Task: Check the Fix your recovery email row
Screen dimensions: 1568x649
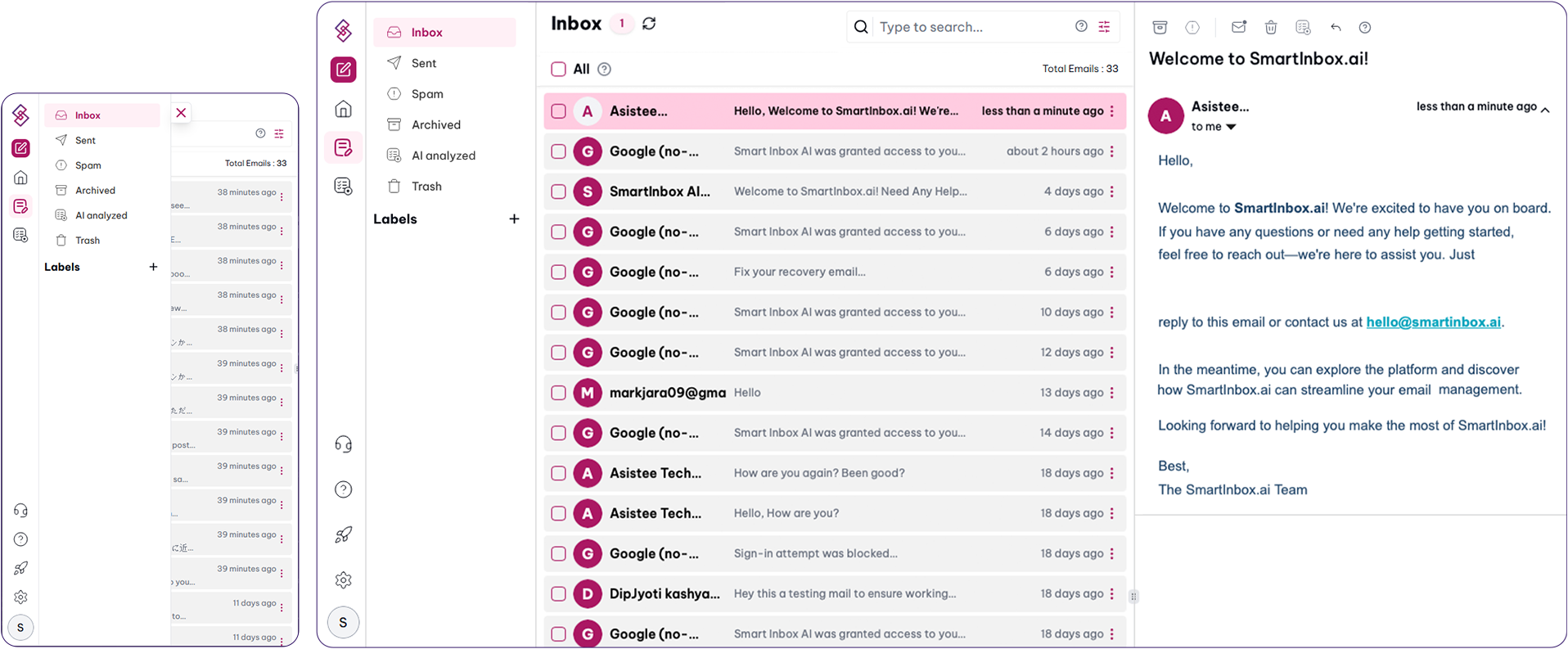Action: click(558, 272)
